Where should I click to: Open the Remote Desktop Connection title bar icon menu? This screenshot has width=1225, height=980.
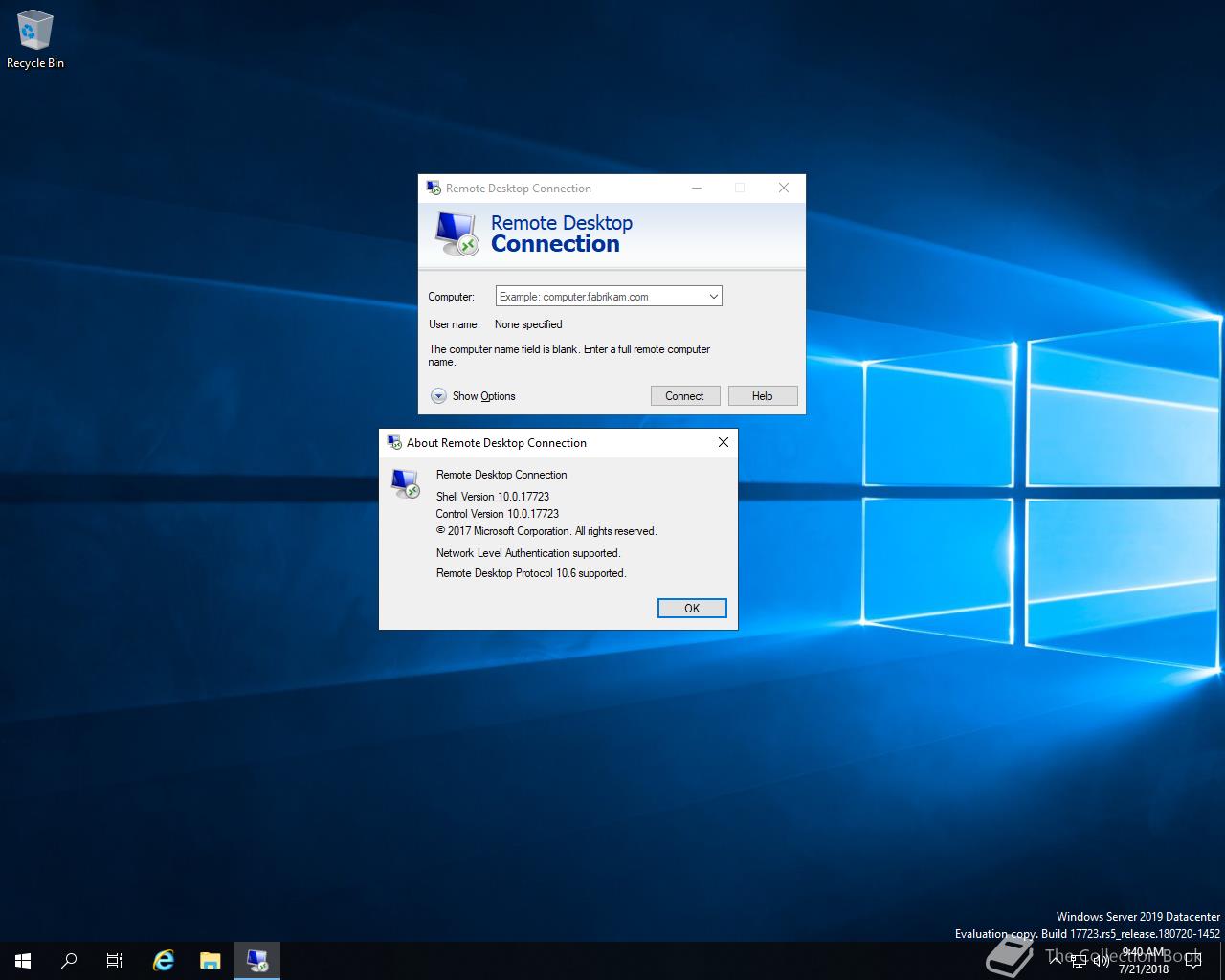[434, 188]
